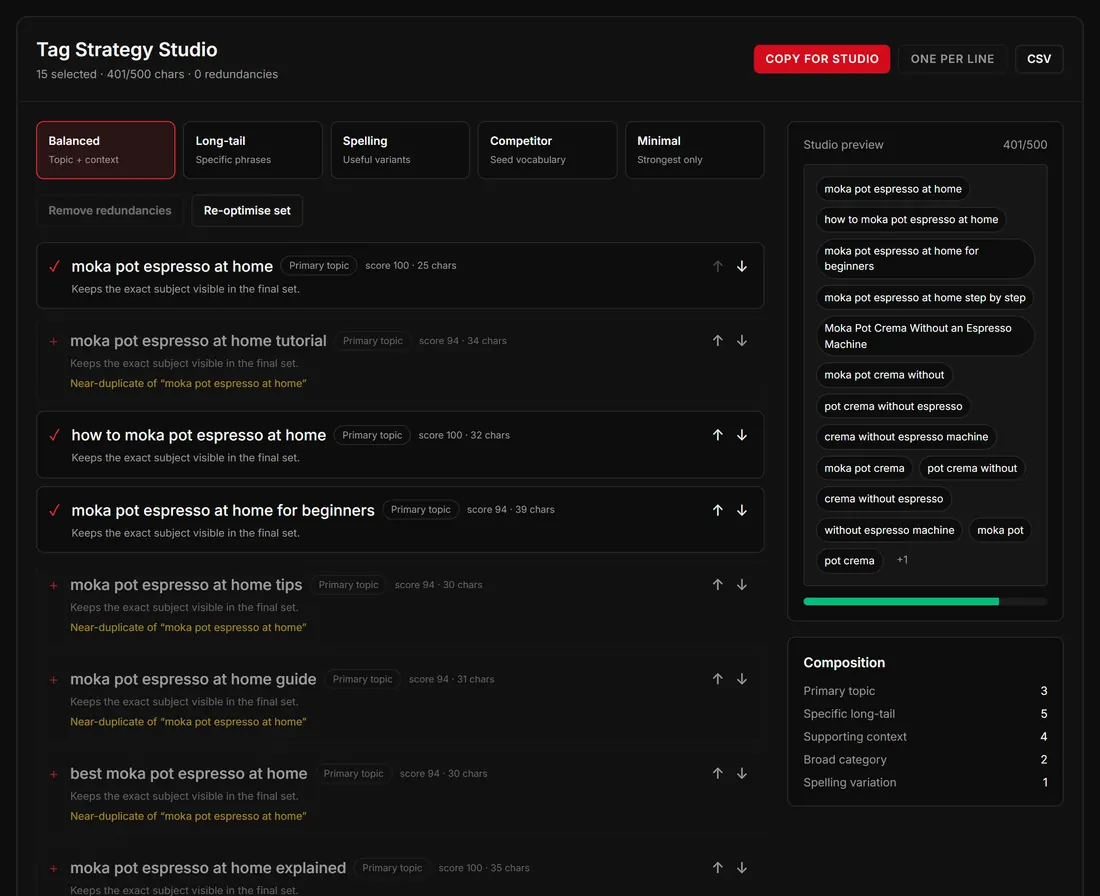Move 'moka pot espresso at home' down
Image resolution: width=1100 pixels, height=896 pixels.
pos(742,267)
